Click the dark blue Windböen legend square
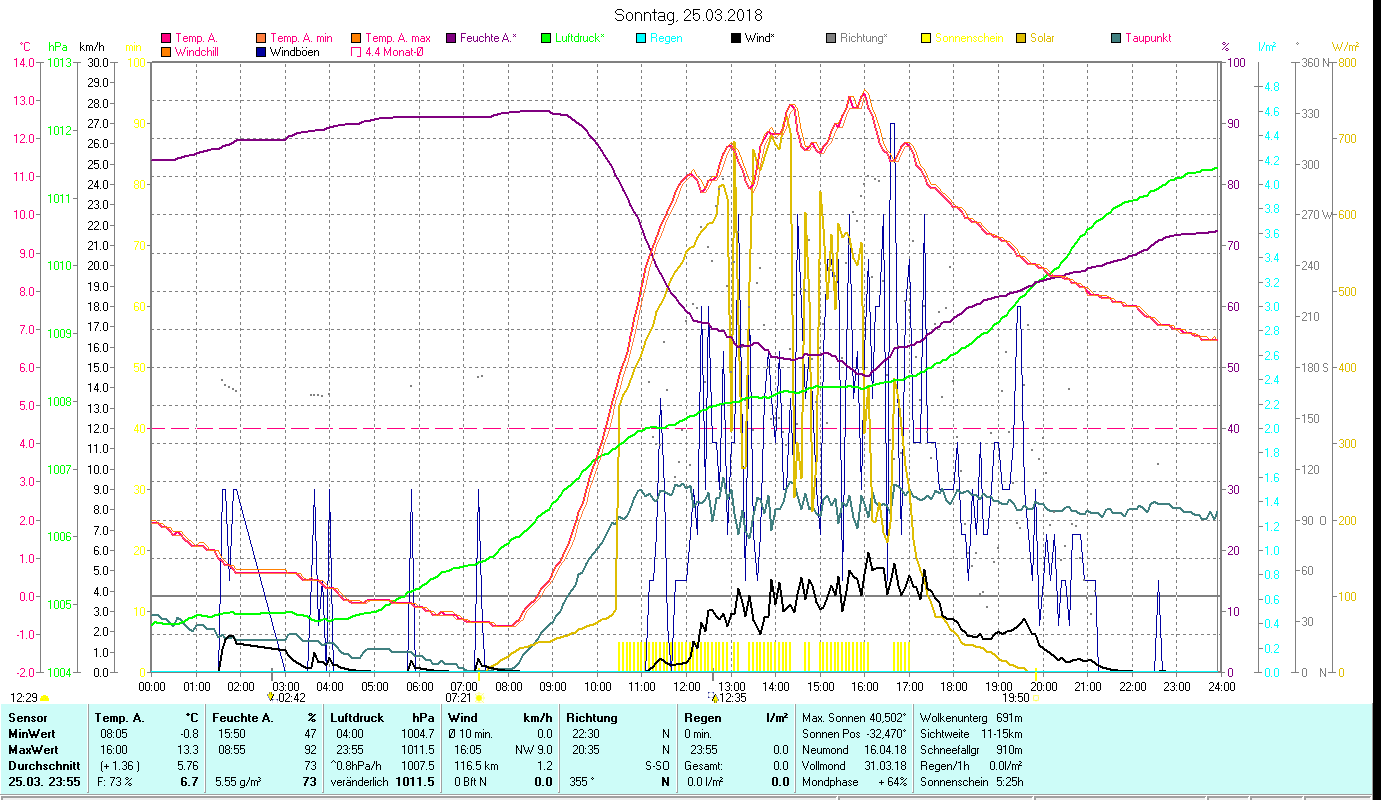Screen dimensions: 1381x800 (262, 52)
